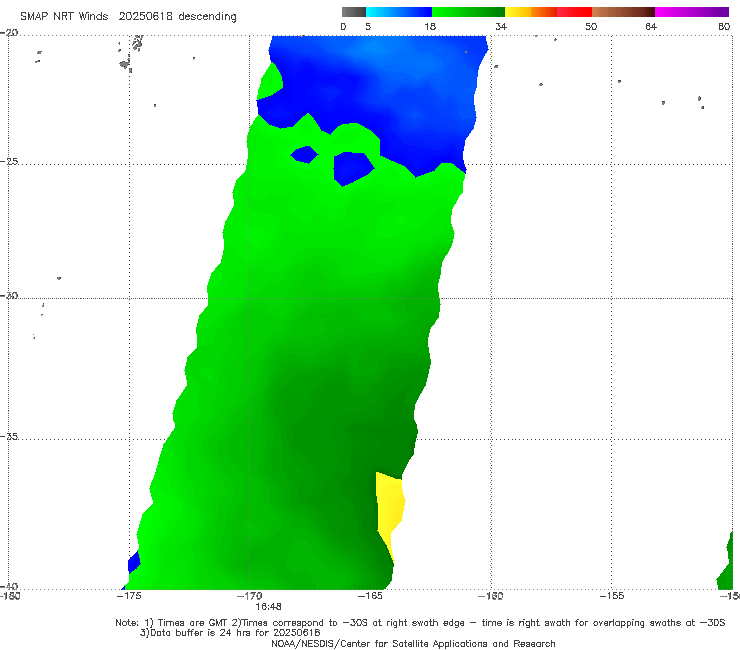Click the small blue patch near the swath's bottom-left corner
This screenshot has height=650, width=740.
click(134, 562)
